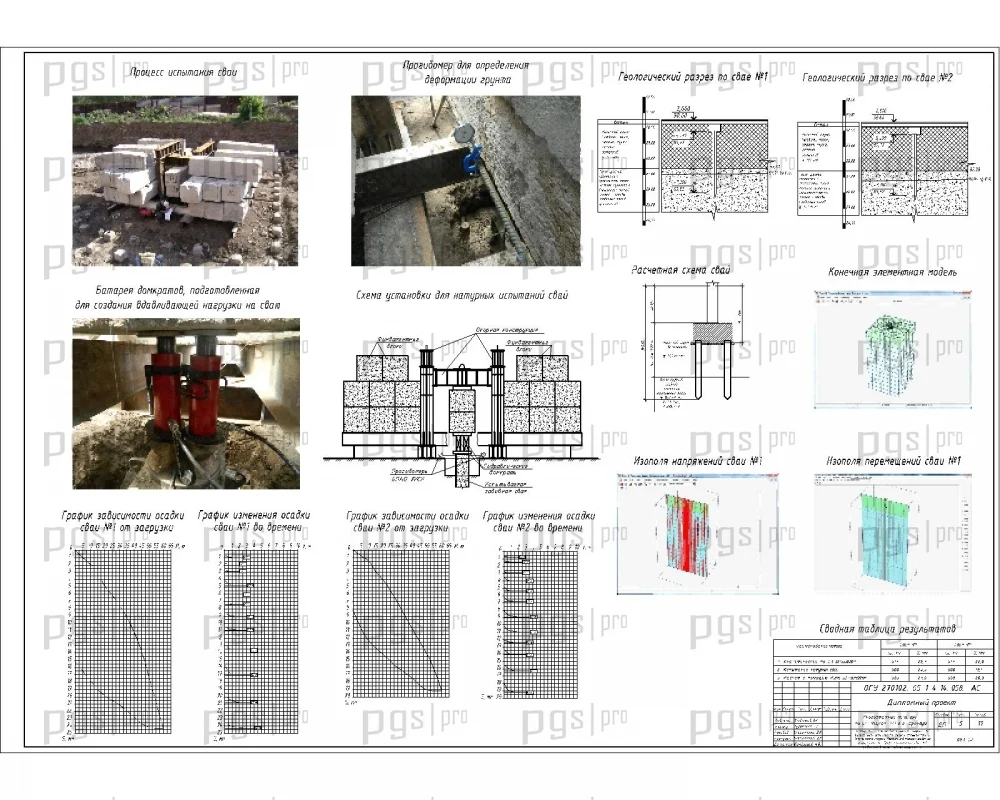Viewport: 1000px width, 800px height.
Task: Click pile №2 settlement versus load graph
Action: coord(400,623)
